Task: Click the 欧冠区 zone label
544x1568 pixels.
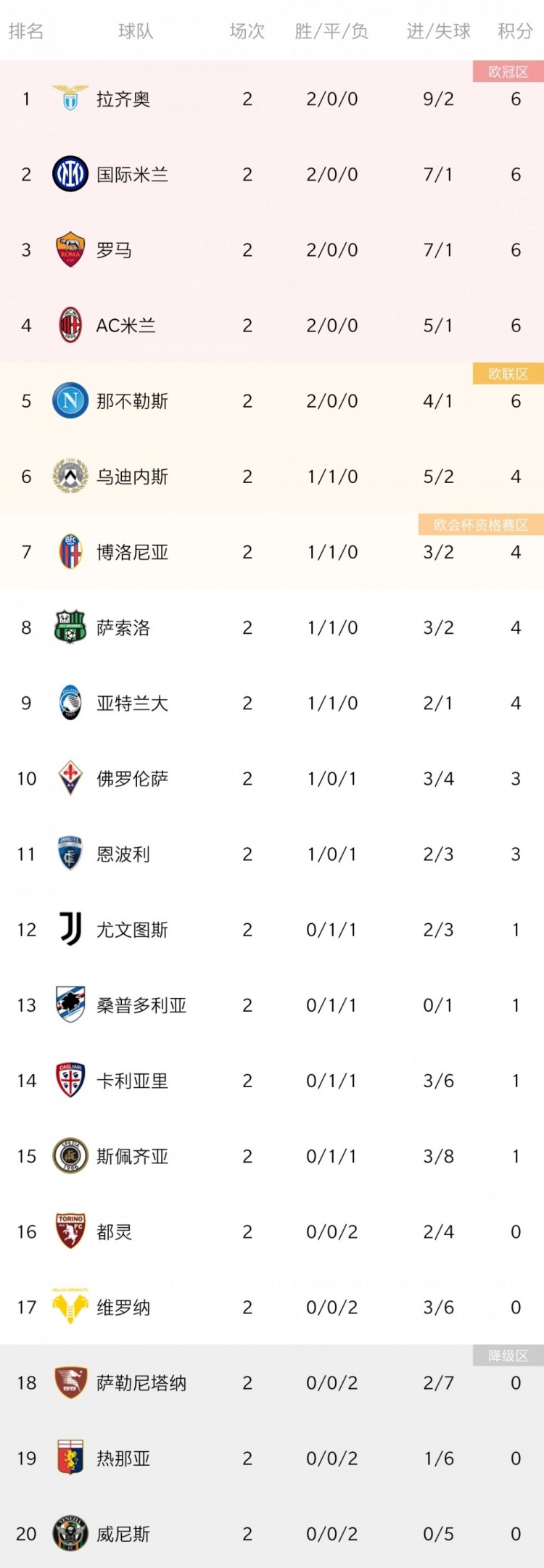Action: [508, 72]
